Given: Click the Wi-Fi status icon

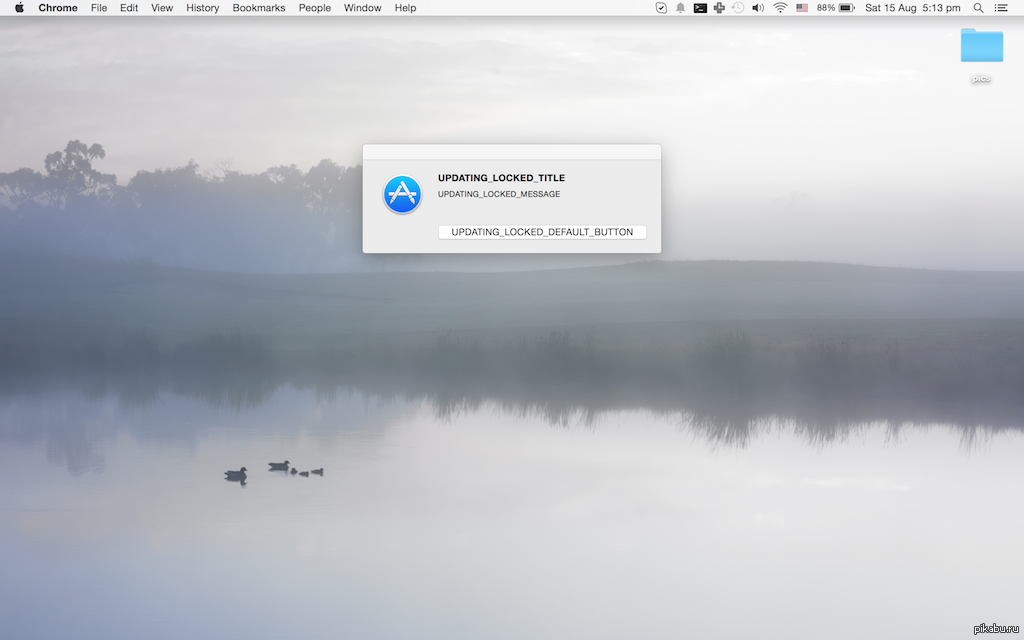Looking at the screenshot, I should [780, 8].
